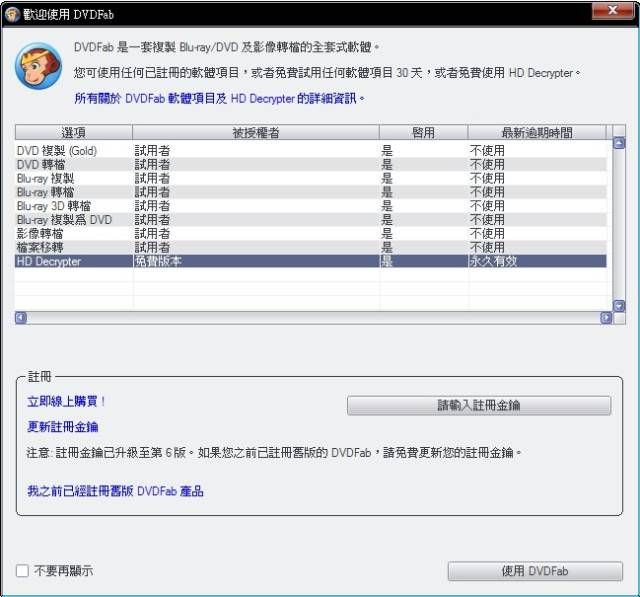Toggle the 不要再顯示 checkbox
Screen dimensions: 640x597
(x=22, y=571)
